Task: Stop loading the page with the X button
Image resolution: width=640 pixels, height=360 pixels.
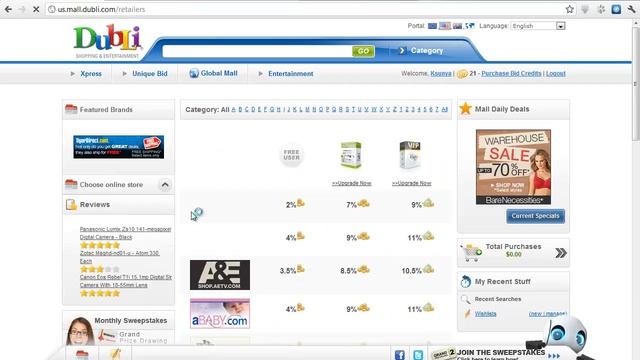Action: [x=36, y=9]
